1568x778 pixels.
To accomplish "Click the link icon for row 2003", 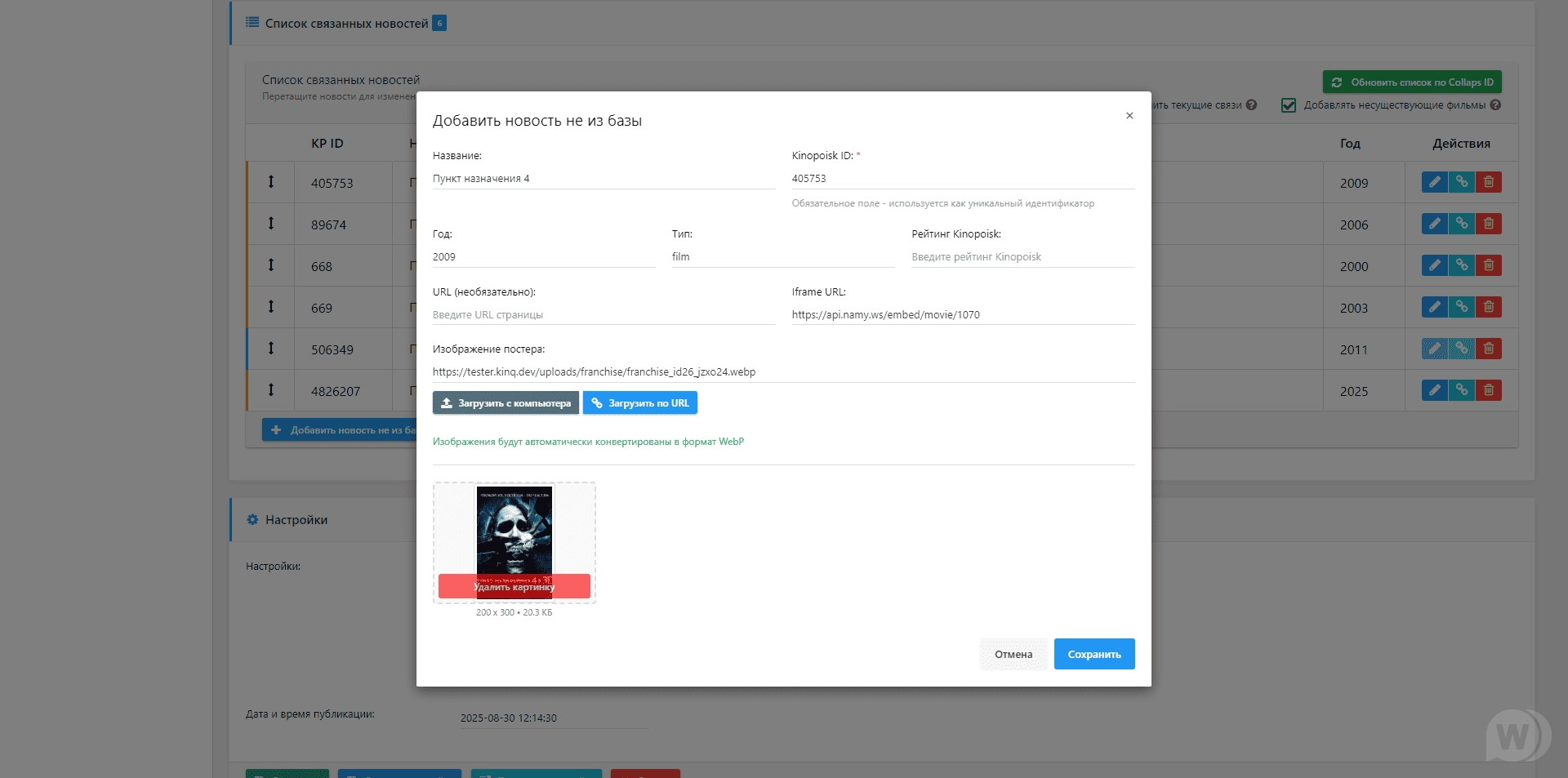I will pos(1461,307).
